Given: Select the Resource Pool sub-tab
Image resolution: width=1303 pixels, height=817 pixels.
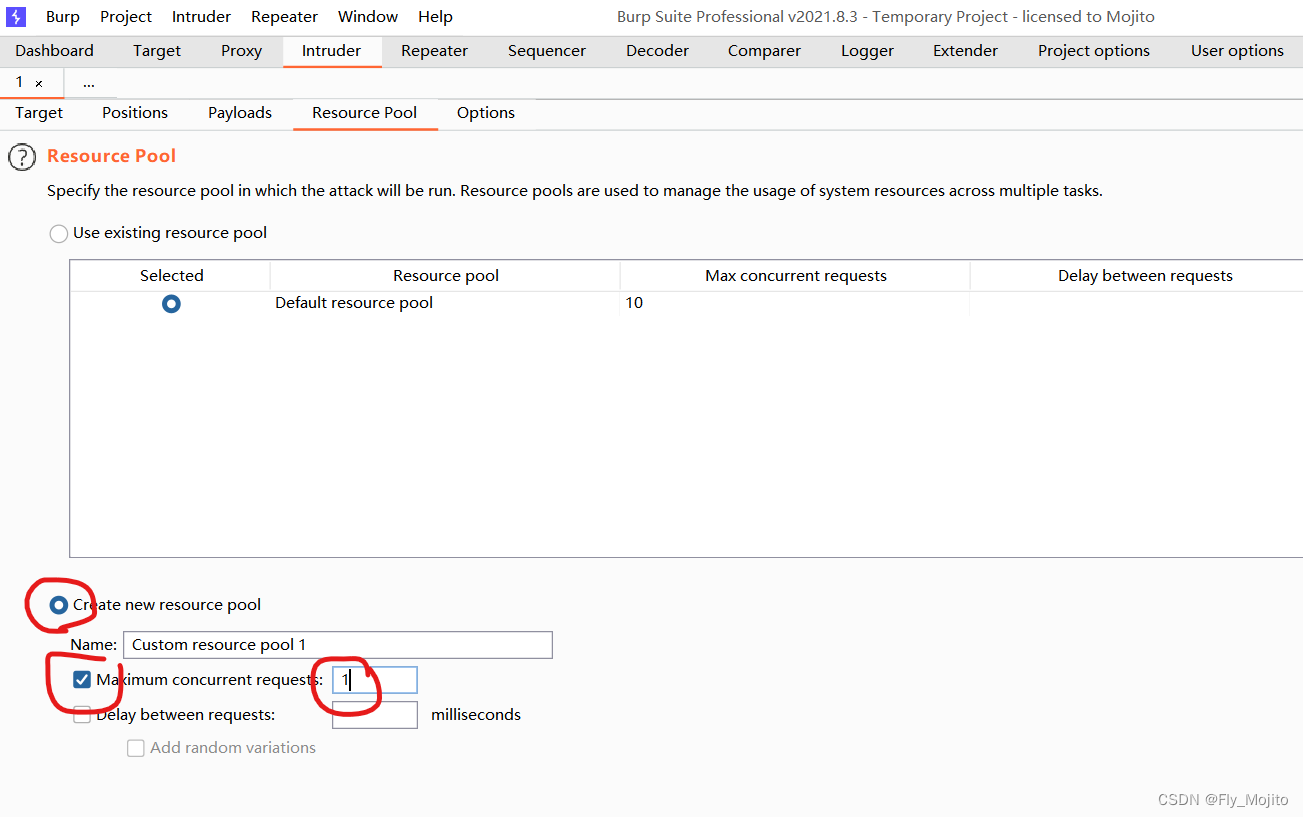Looking at the screenshot, I should pos(365,113).
